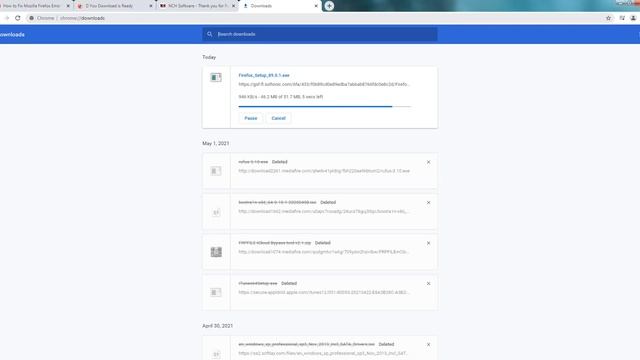640x360 pixels.
Task: Remove the FRPFILE iCloud Bypass zip entry
Action: pyautogui.click(x=428, y=243)
